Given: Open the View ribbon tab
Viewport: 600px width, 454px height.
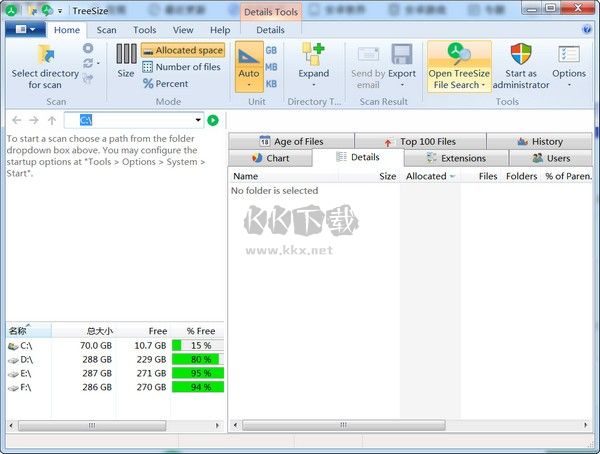Looking at the screenshot, I should [183, 30].
